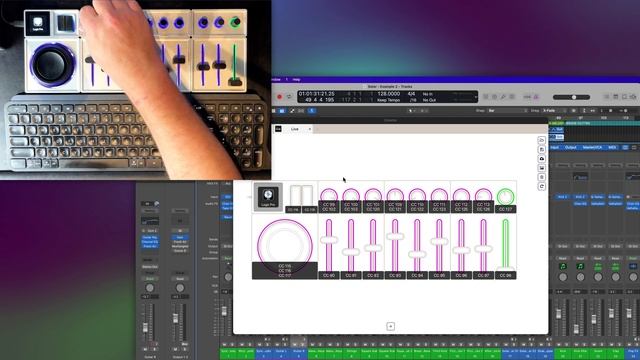Click the circular-arrow refresh icon in Grid Editor sidebar
Screen dimensions: 640x360
click(x=542, y=186)
